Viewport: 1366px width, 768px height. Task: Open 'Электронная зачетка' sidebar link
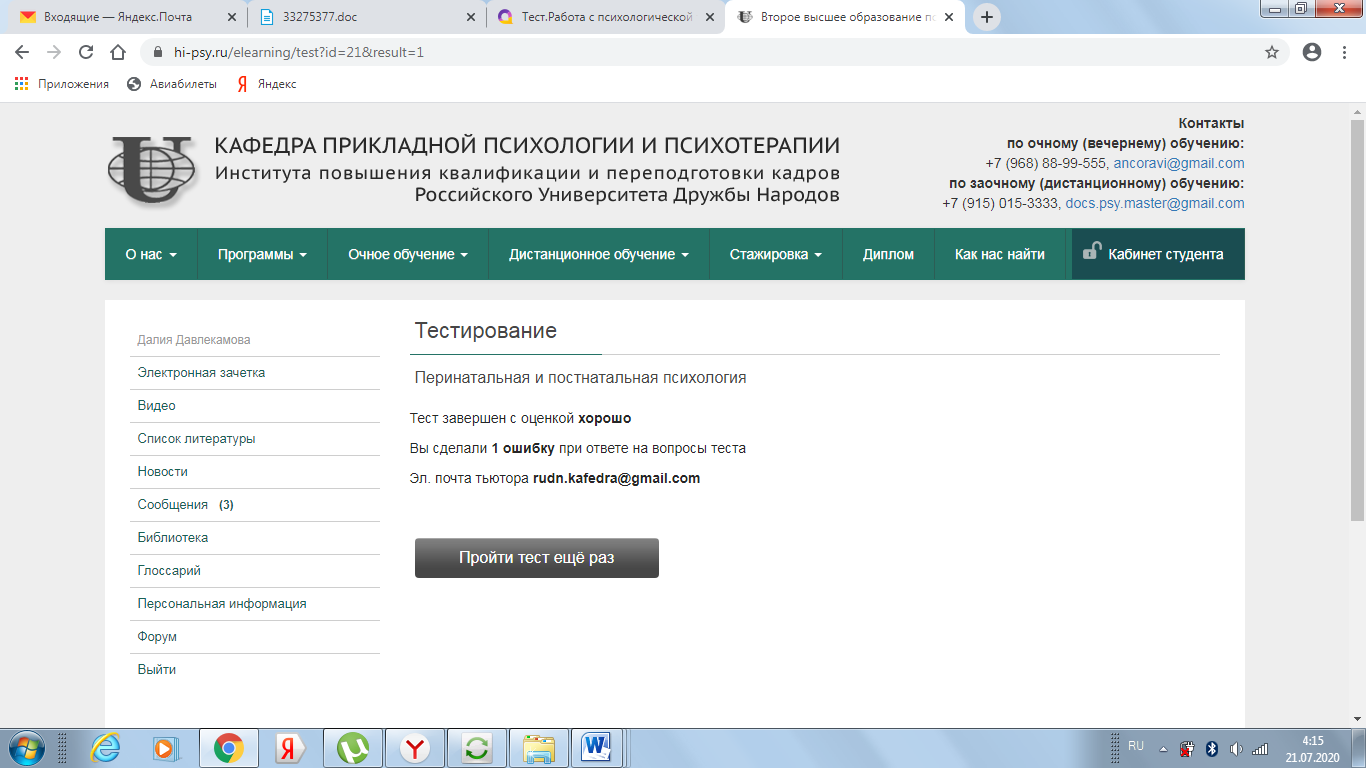tap(201, 373)
